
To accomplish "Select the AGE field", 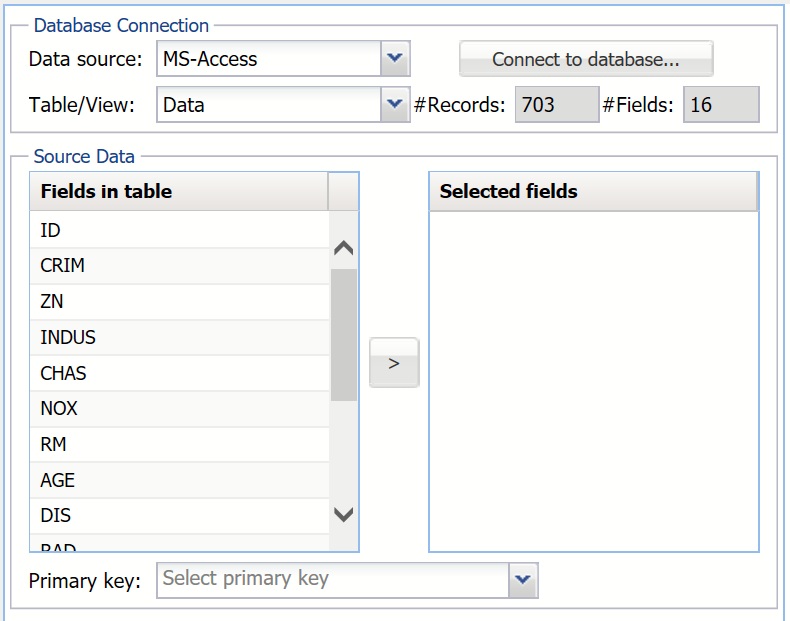I will (180, 480).
